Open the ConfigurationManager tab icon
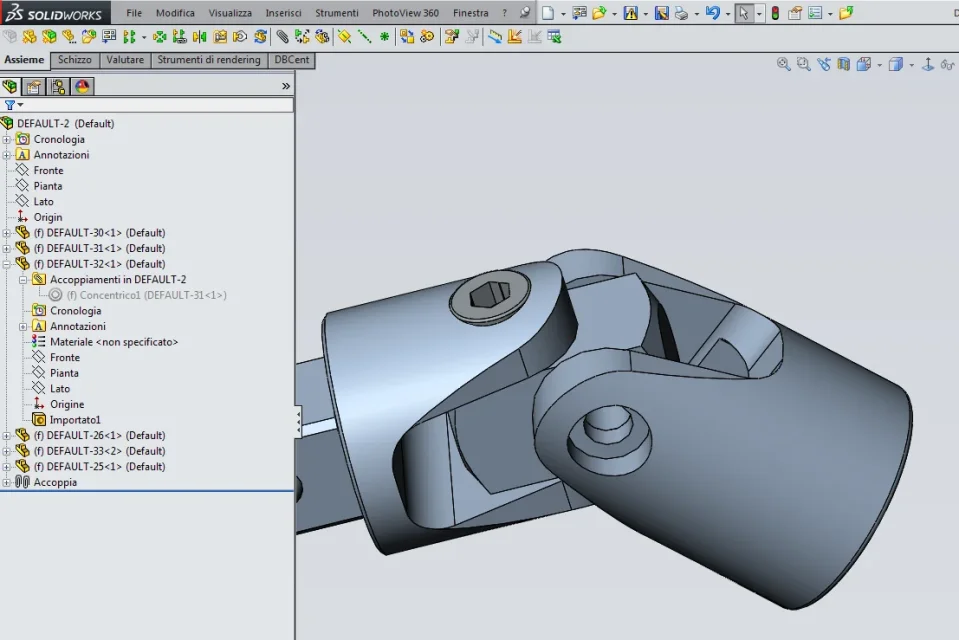The height and width of the screenshot is (640, 959). (58, 86)
